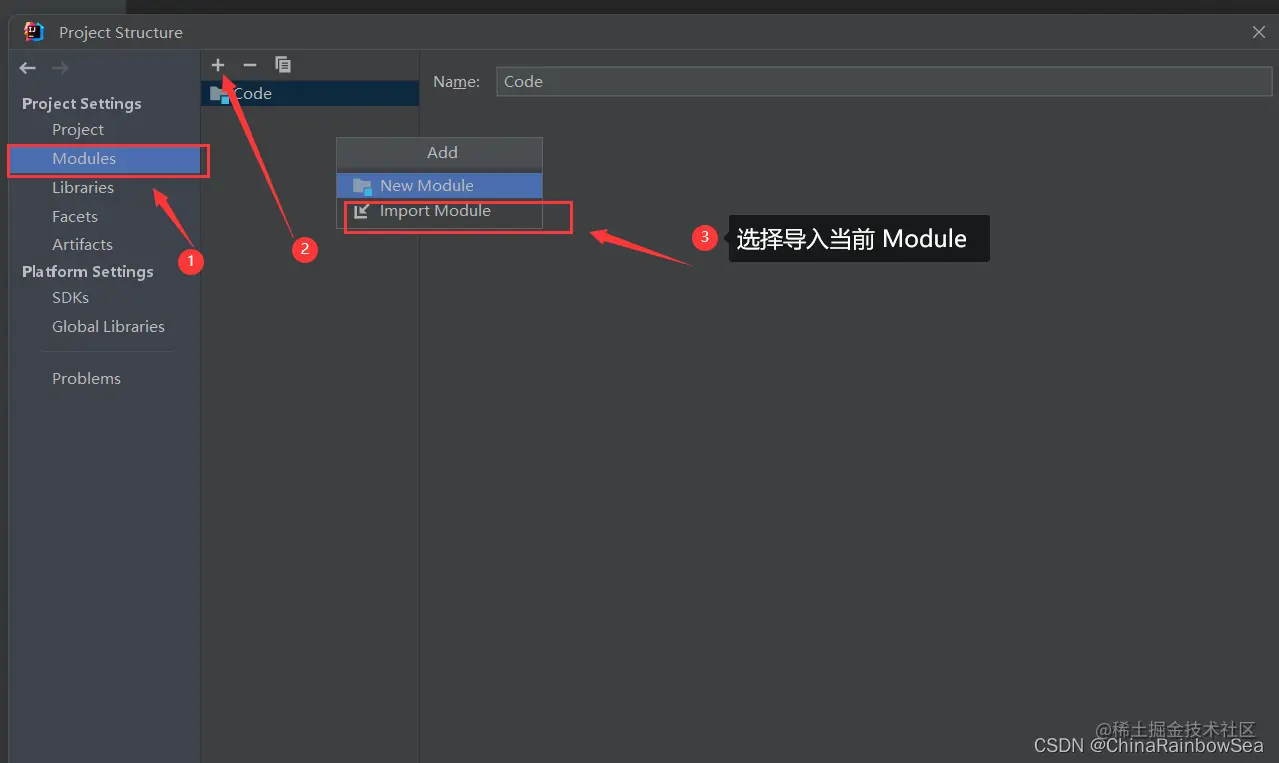This screenshot has height=763, width=1279.
Task: Select Modules in Project Settings
Action: [x=105, y=159]
